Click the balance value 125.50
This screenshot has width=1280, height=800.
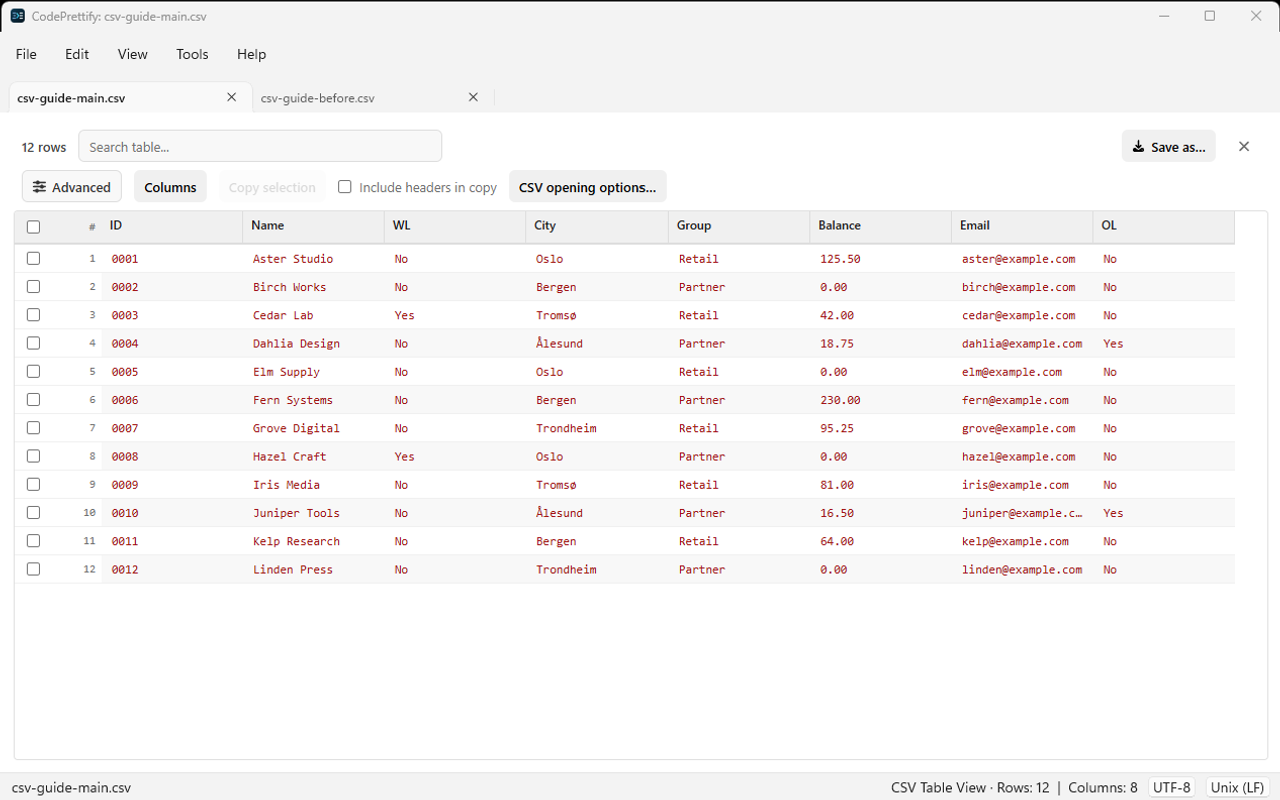tap(840, 259)
